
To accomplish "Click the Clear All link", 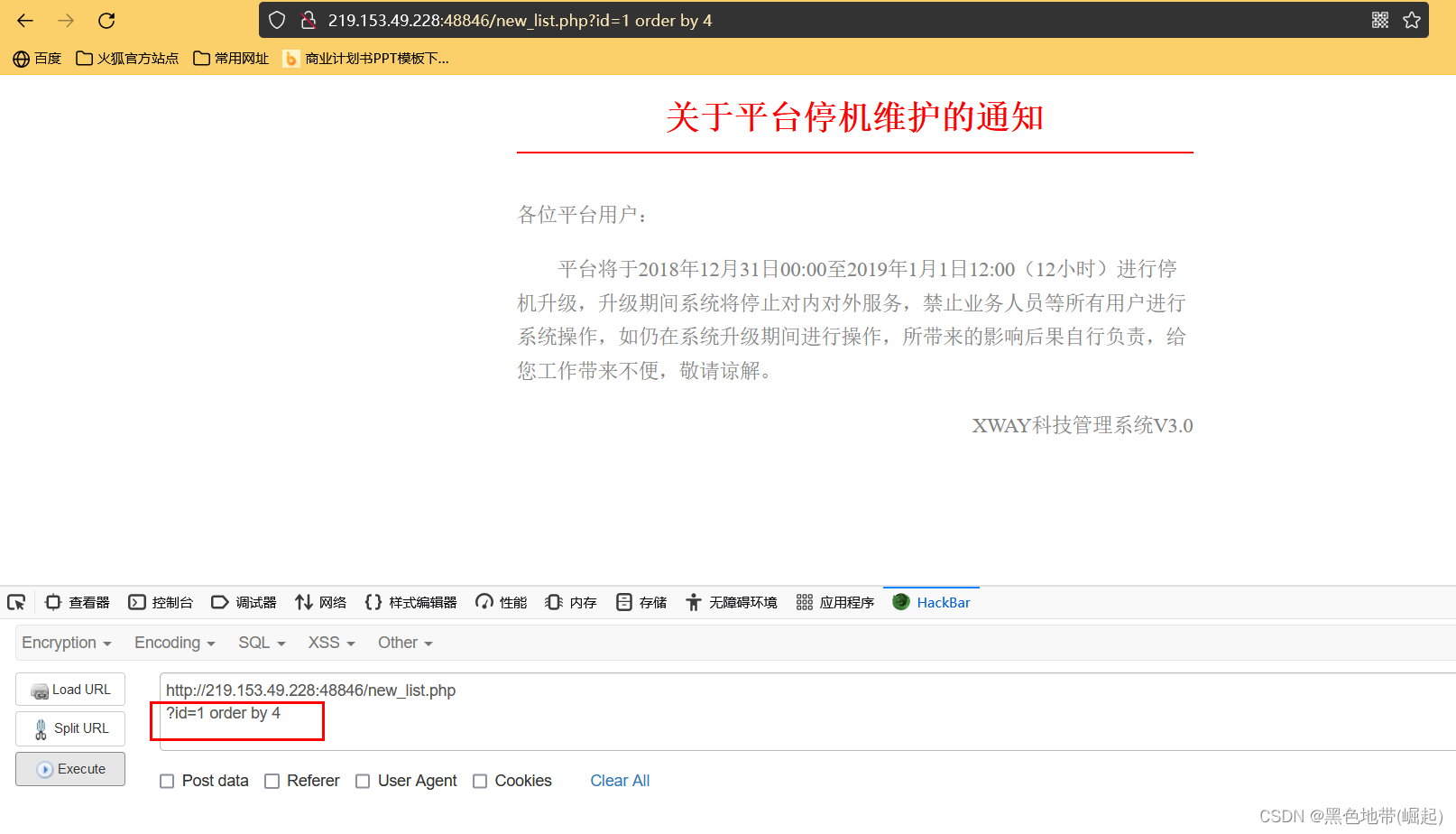I will (x=620, y=781).
